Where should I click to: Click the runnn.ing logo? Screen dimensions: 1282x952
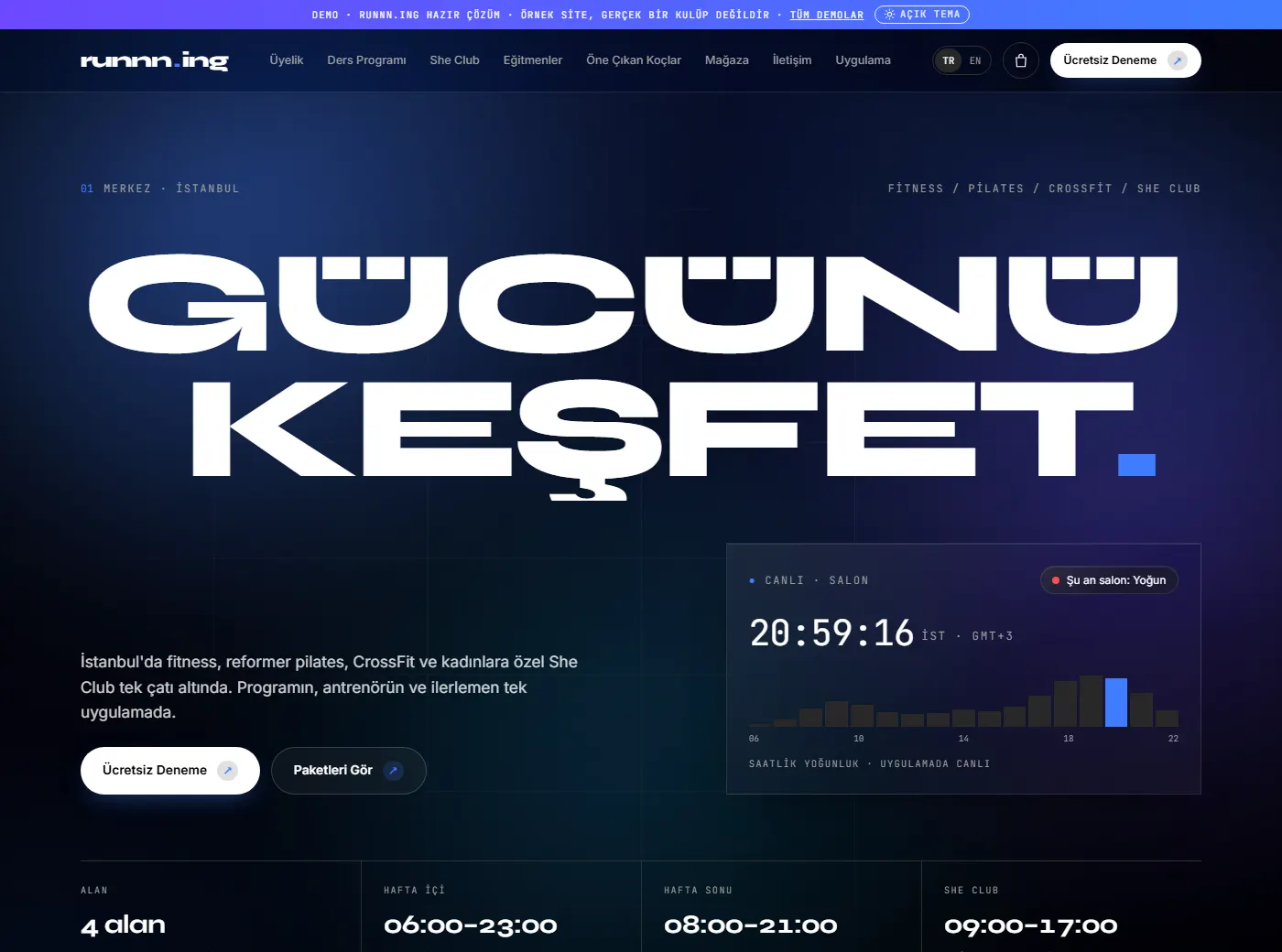(x=155, y=60)
